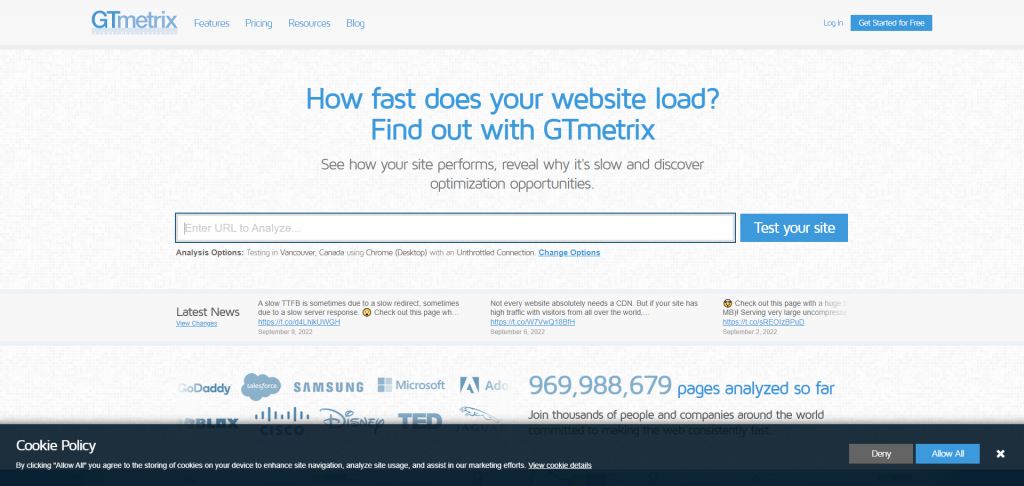Open the Pricing page
The image size is (1024, 486).
tap(259, 24)
